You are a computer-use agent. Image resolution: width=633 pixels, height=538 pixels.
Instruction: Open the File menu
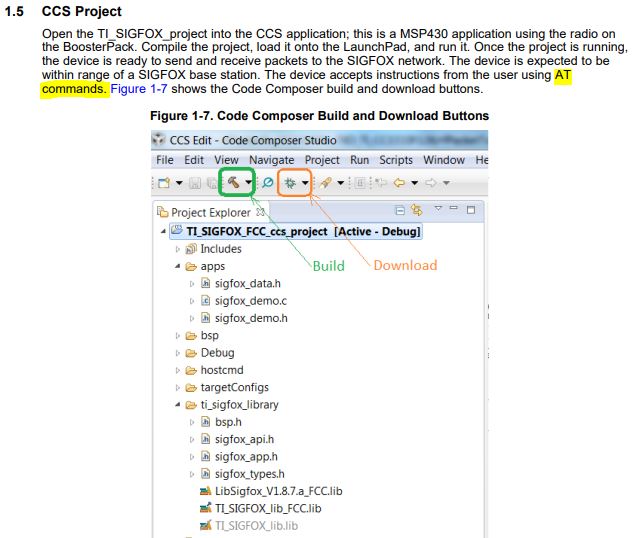pos(165,160)
